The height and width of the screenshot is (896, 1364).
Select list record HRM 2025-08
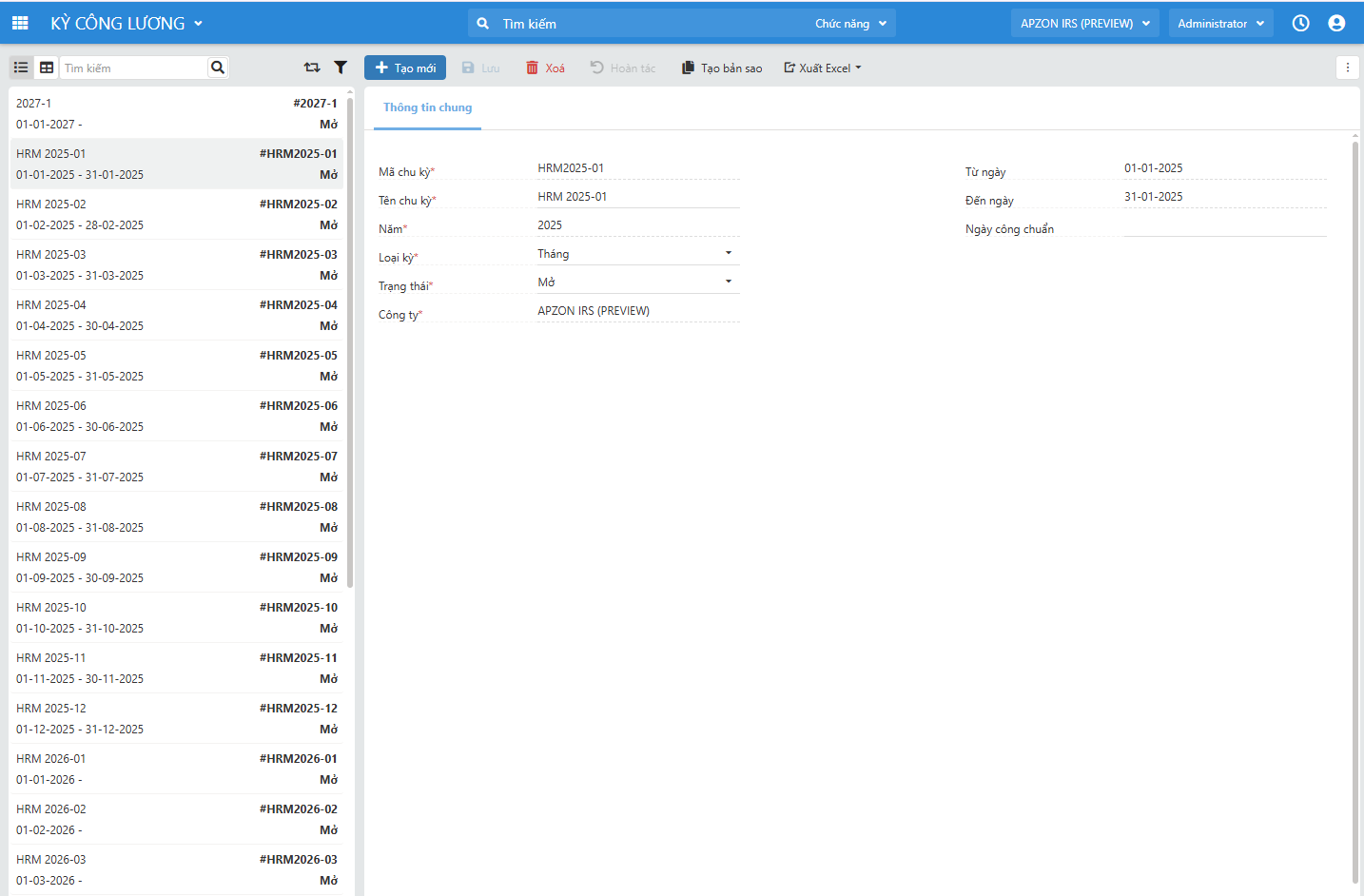[177, 516]
